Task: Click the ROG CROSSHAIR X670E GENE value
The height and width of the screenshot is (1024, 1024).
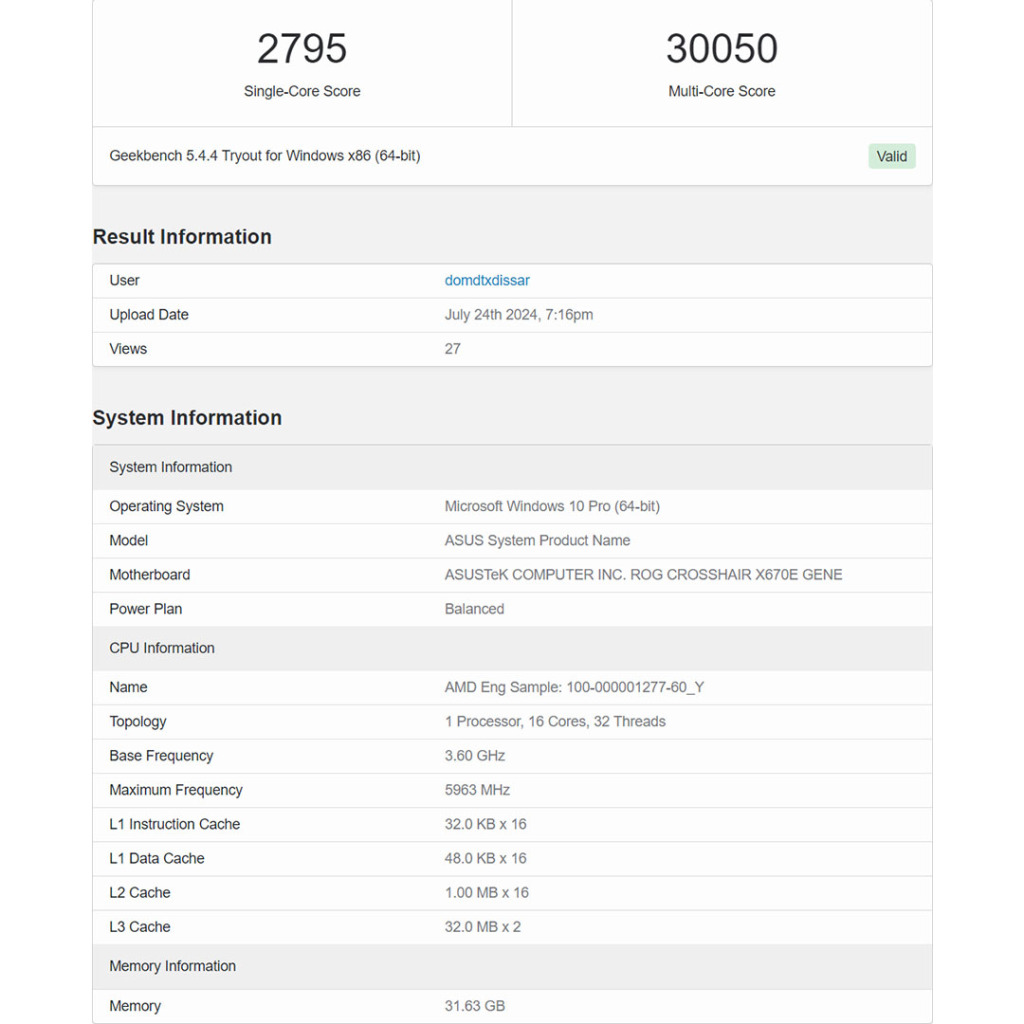Action: pyautogui.click(x=643, y=575)
